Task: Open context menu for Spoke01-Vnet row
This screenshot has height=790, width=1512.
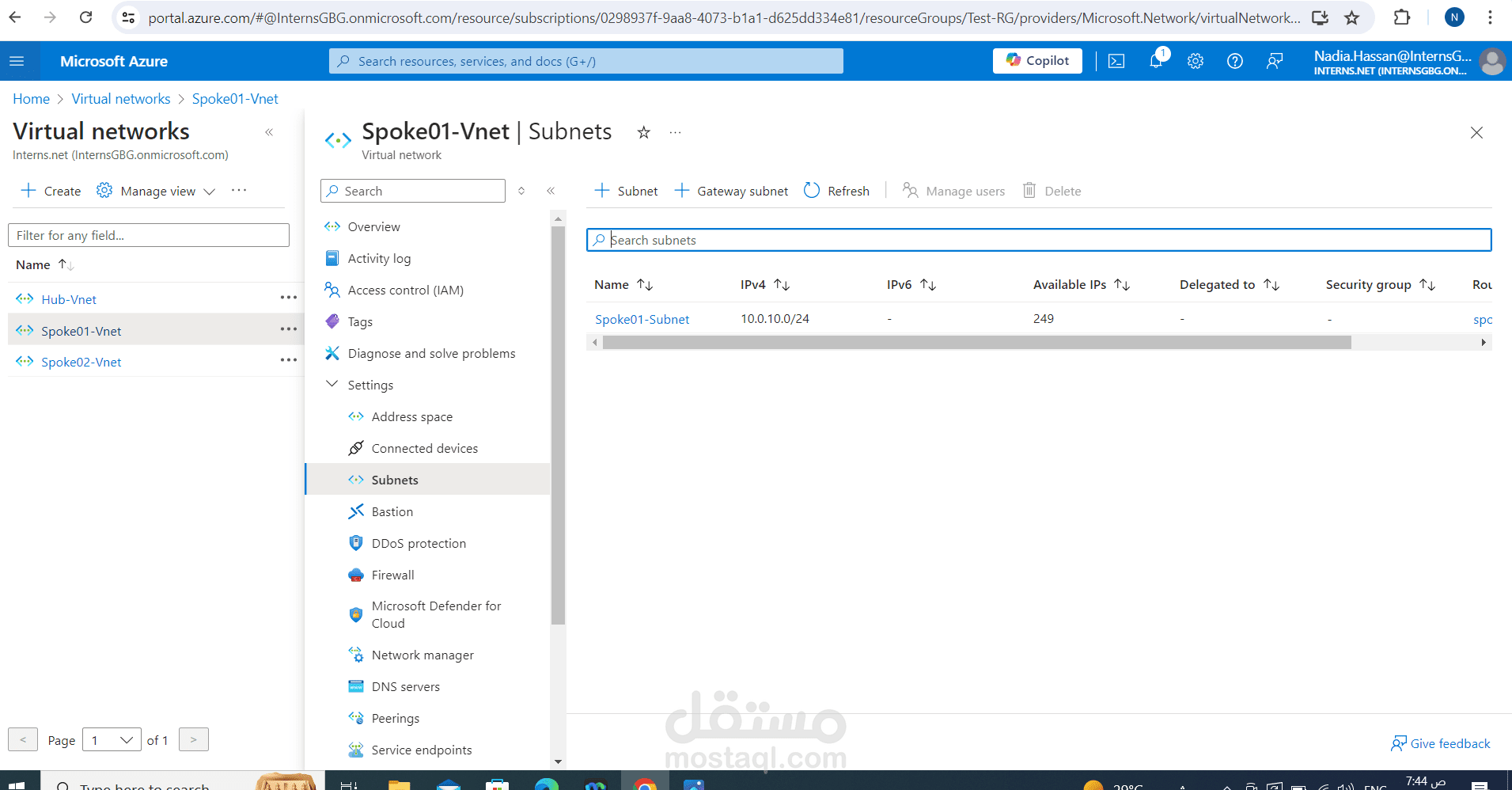Action: [x=288, y=329]
